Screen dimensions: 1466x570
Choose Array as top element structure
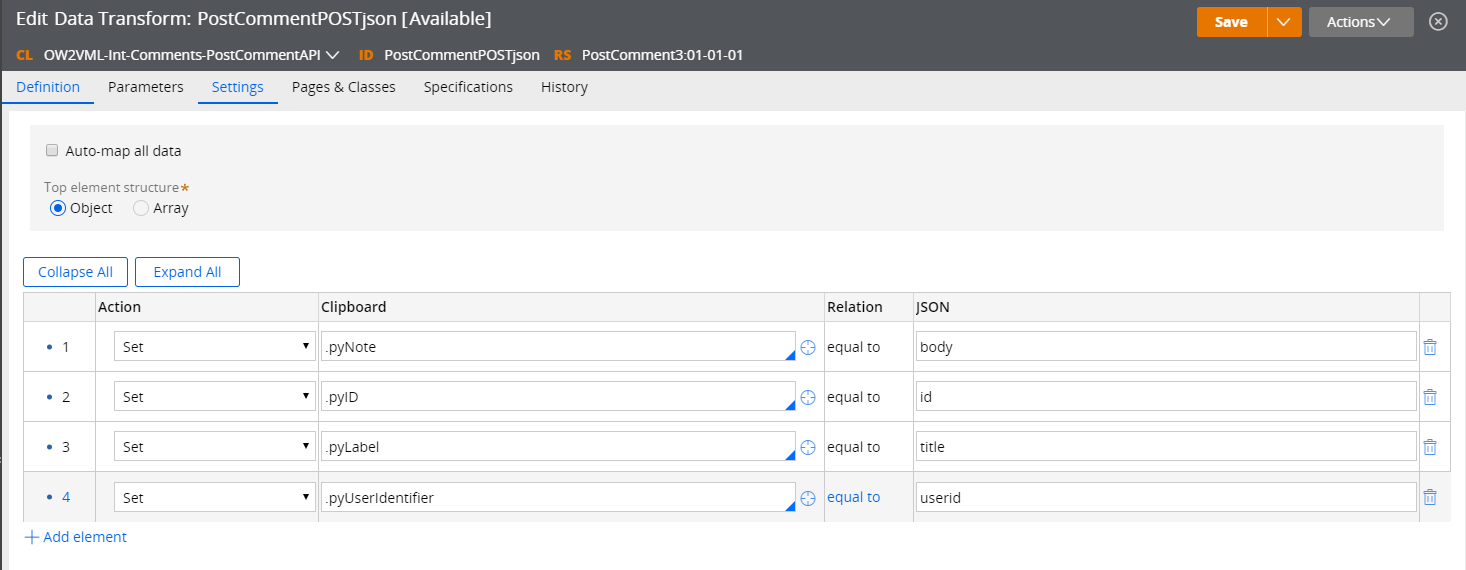[141, 208]
